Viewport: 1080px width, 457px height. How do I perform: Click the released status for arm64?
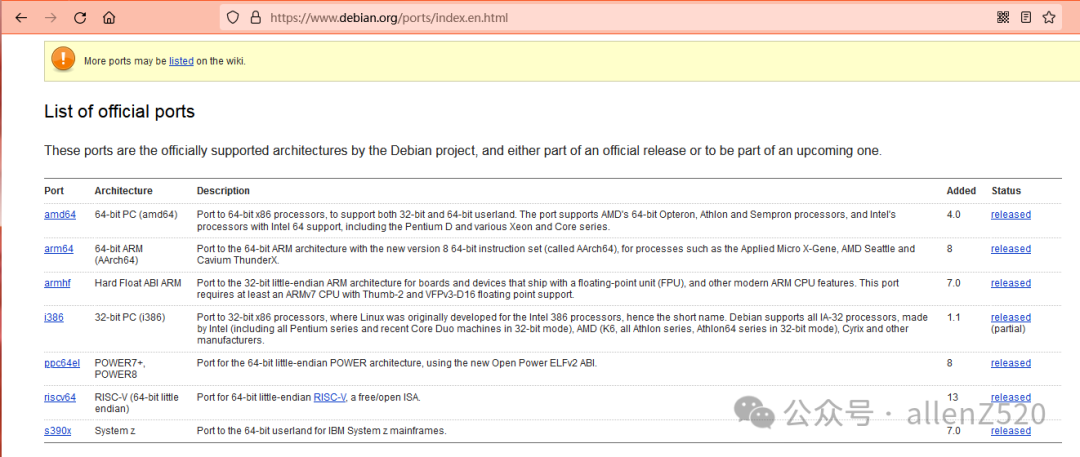coord(1010,248)
